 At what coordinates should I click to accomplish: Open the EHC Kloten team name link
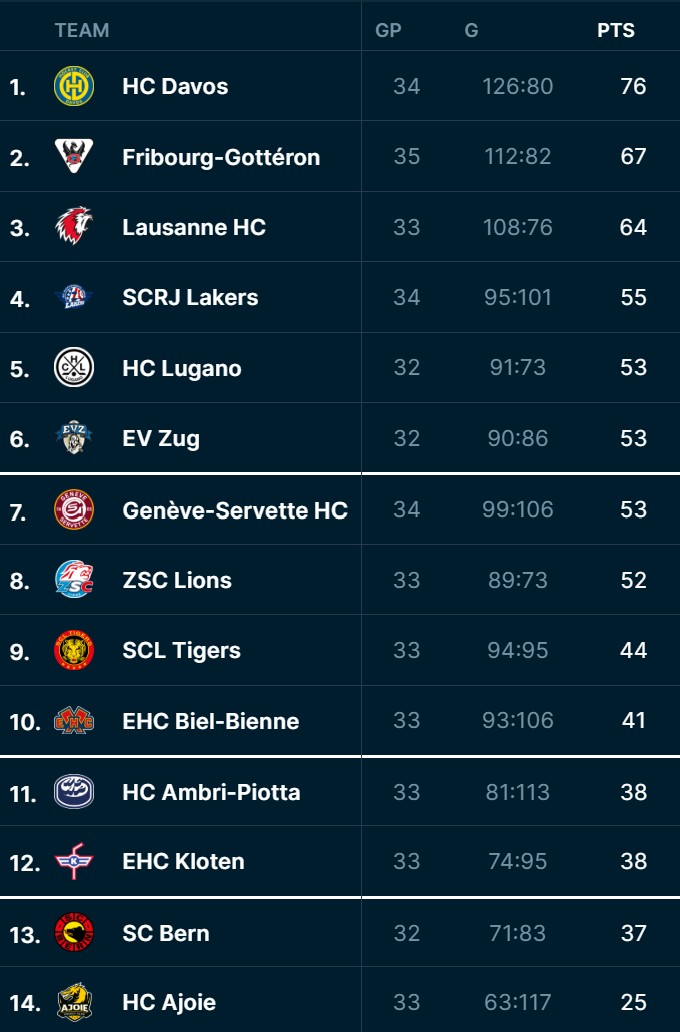(x=183, y=861)
